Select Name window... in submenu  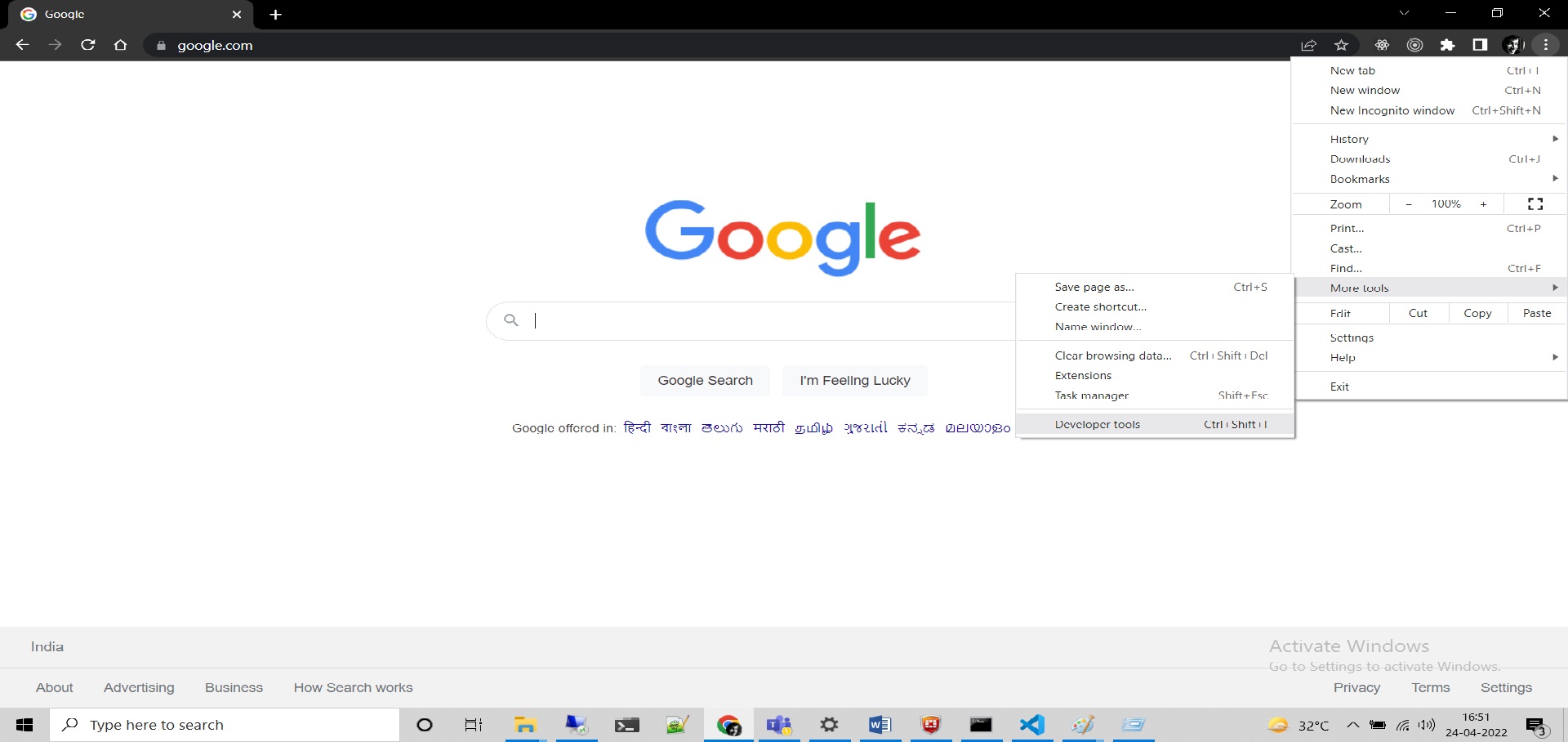1156,326
